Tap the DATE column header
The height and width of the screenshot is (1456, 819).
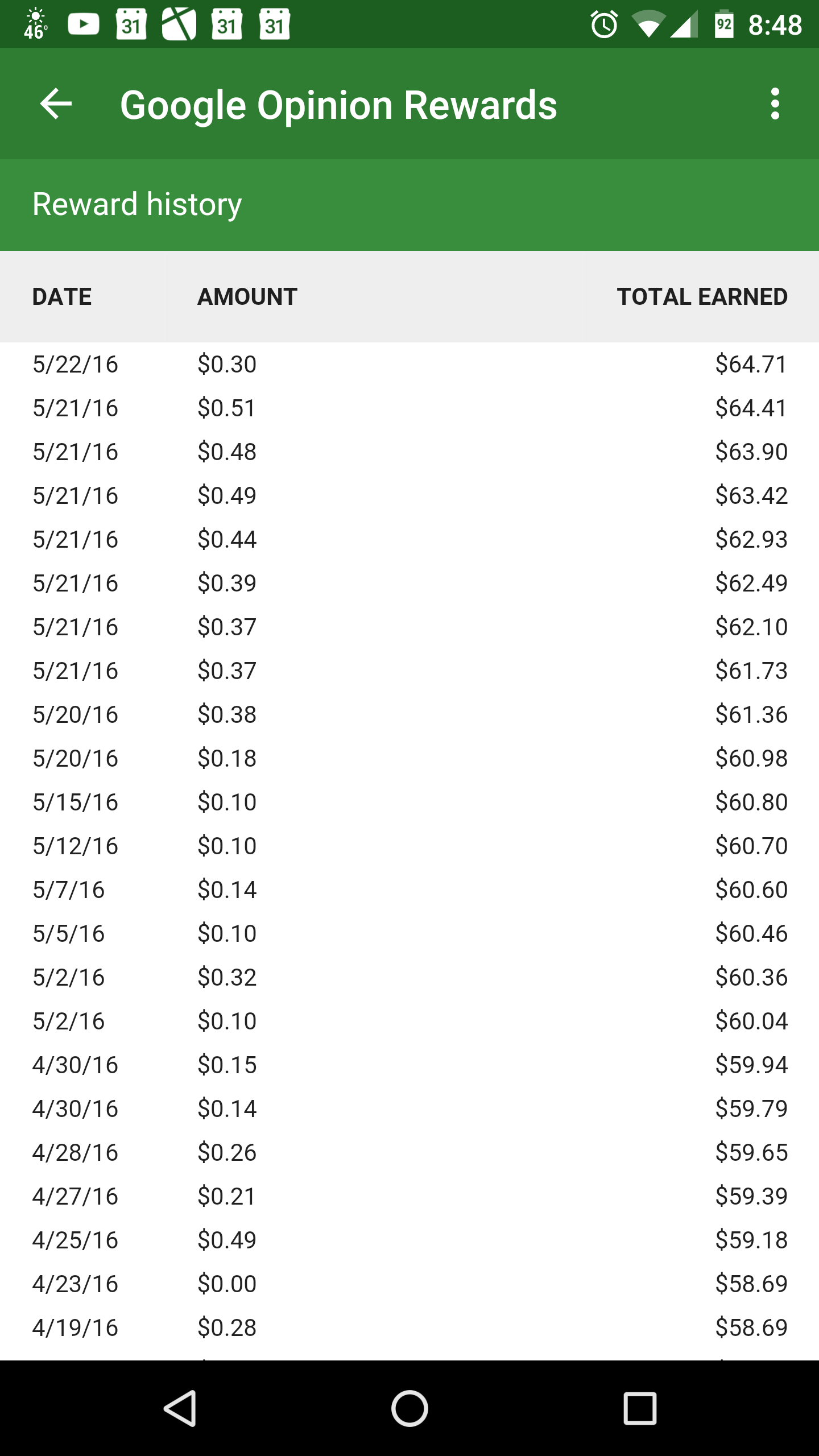click(62, 297)
